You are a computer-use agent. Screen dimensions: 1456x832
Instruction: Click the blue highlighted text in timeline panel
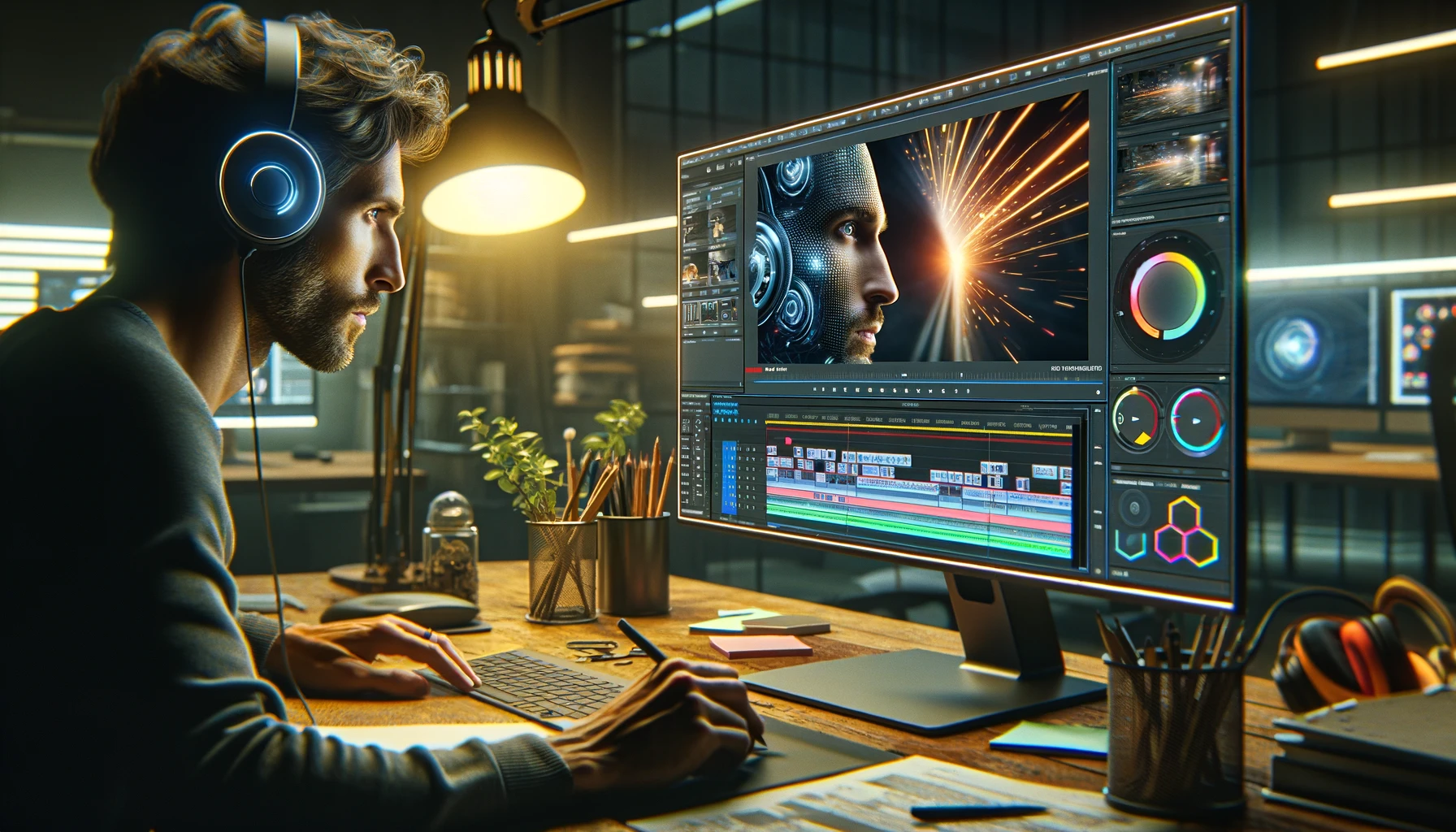(726, 412)
